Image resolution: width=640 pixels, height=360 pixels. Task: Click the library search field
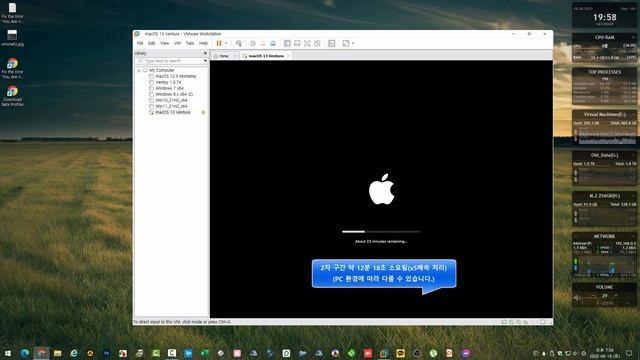click(170, 61)
